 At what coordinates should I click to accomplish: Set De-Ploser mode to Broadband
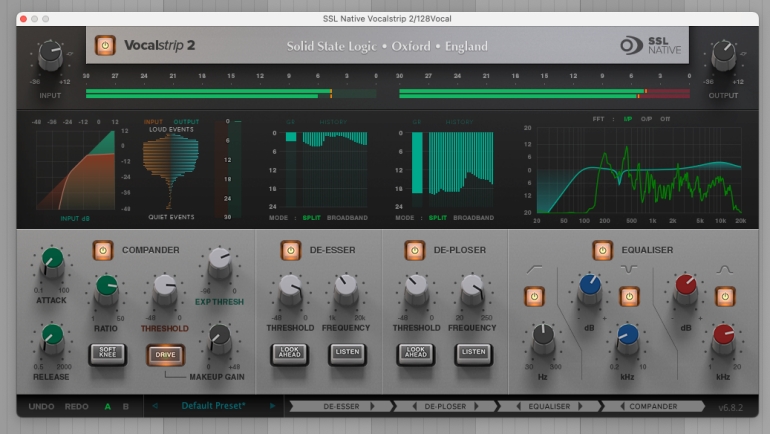coord(473,217)
